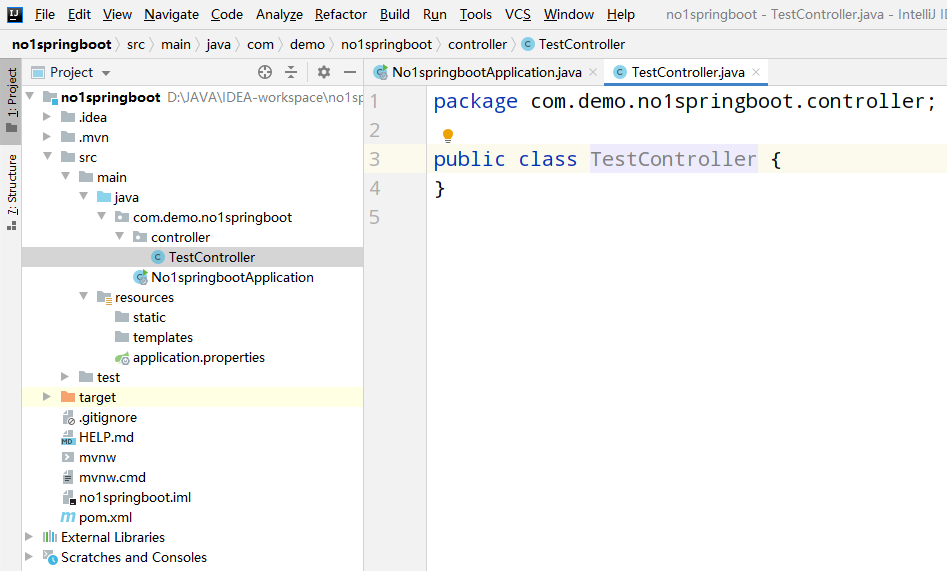Screen dimensions: 947x571
Task: Expand the target folder
Action: click(x=47, y=396)
